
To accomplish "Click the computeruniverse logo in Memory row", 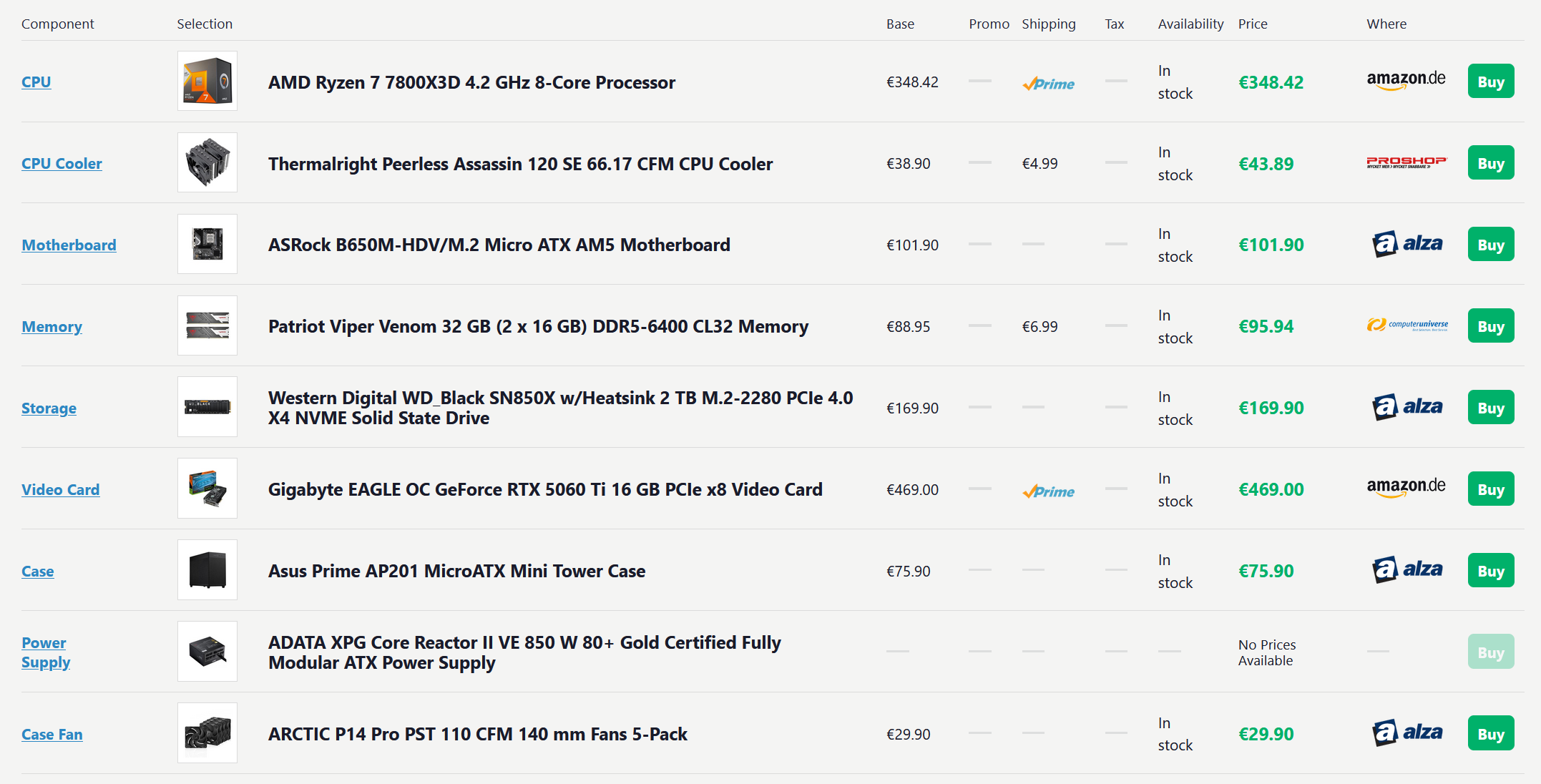I will click(1407, 325).
